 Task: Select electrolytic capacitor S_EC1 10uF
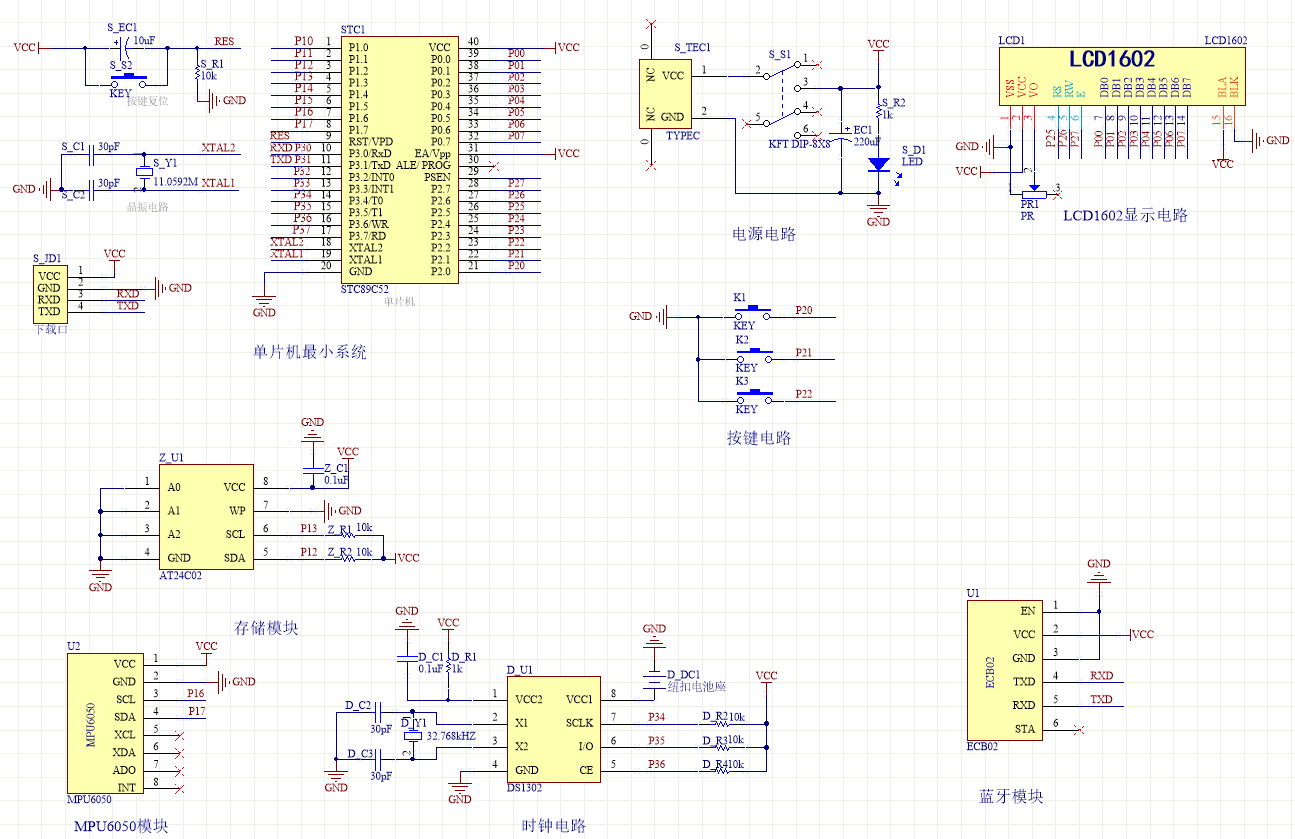(125, 48)
